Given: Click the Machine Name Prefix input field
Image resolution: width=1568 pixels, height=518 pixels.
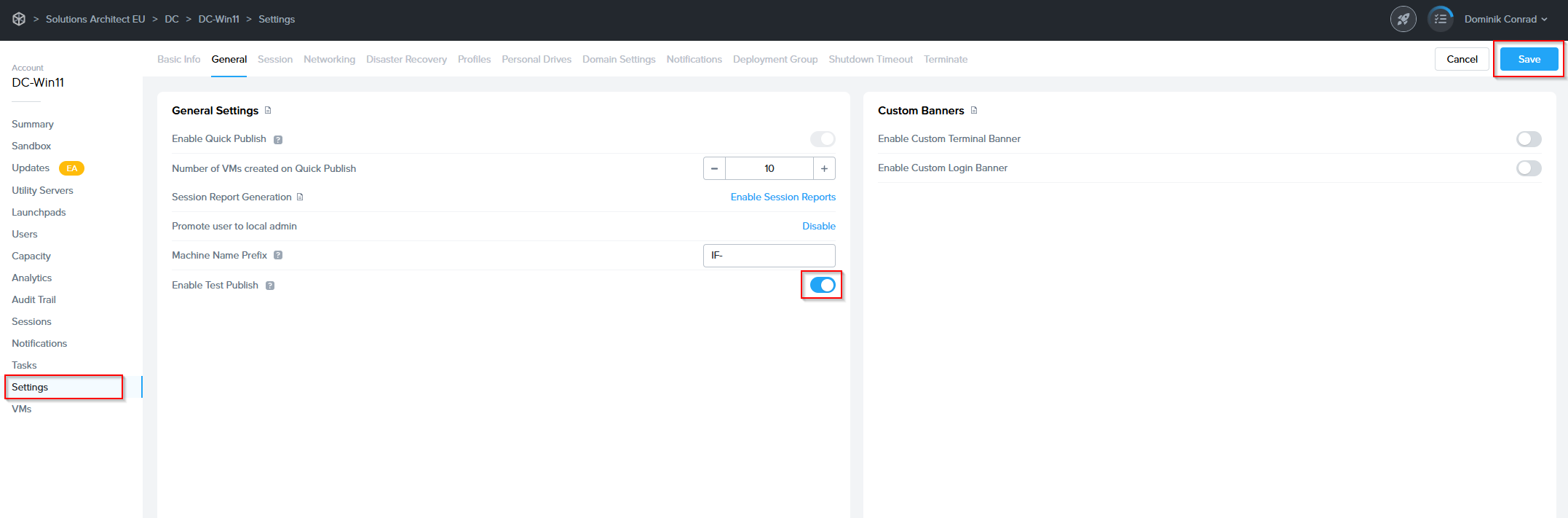Looking at the screenshot, I should tap(769, 256).
